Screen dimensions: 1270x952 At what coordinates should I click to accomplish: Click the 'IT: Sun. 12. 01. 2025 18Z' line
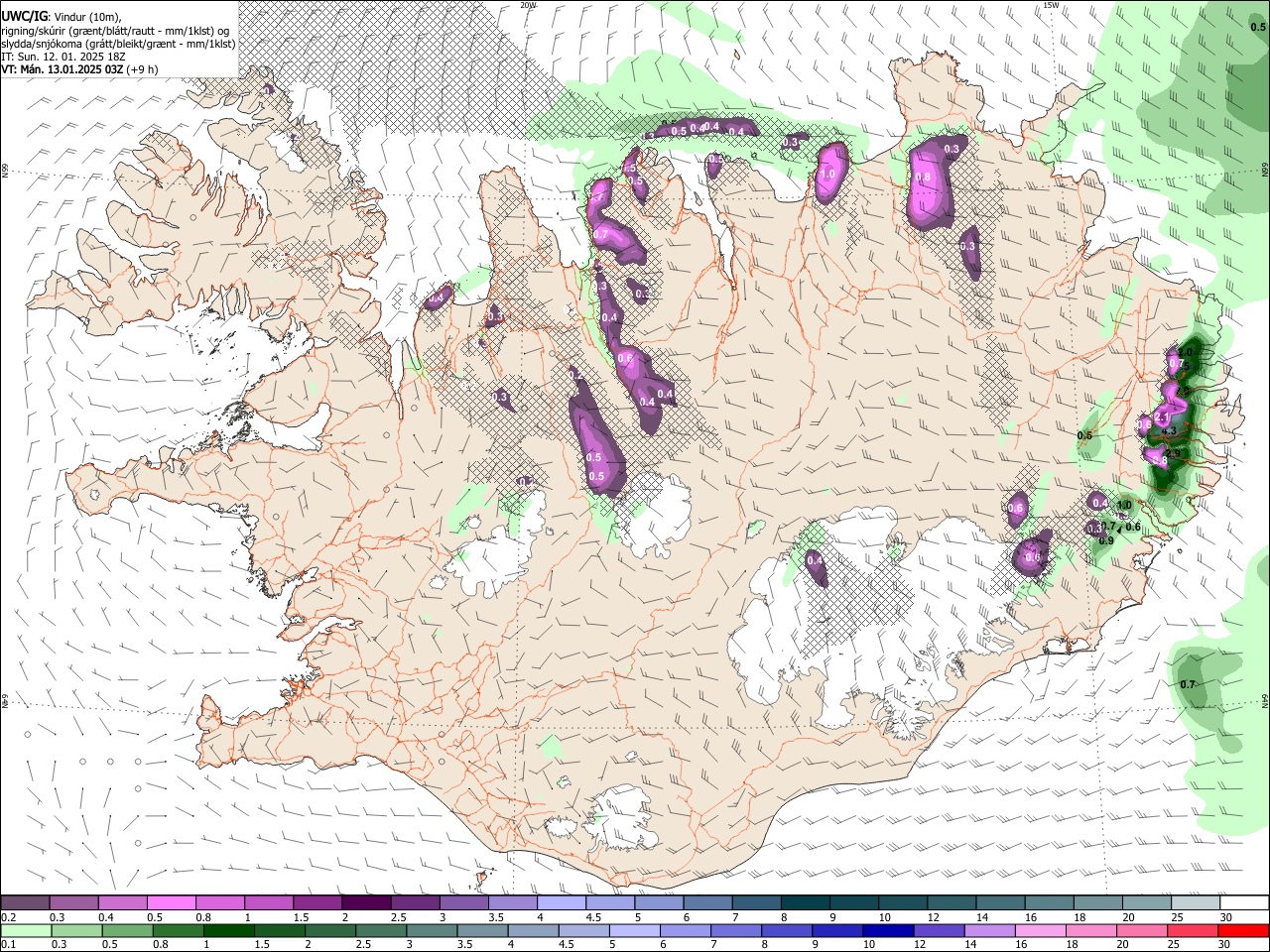(x=63, y=57)
